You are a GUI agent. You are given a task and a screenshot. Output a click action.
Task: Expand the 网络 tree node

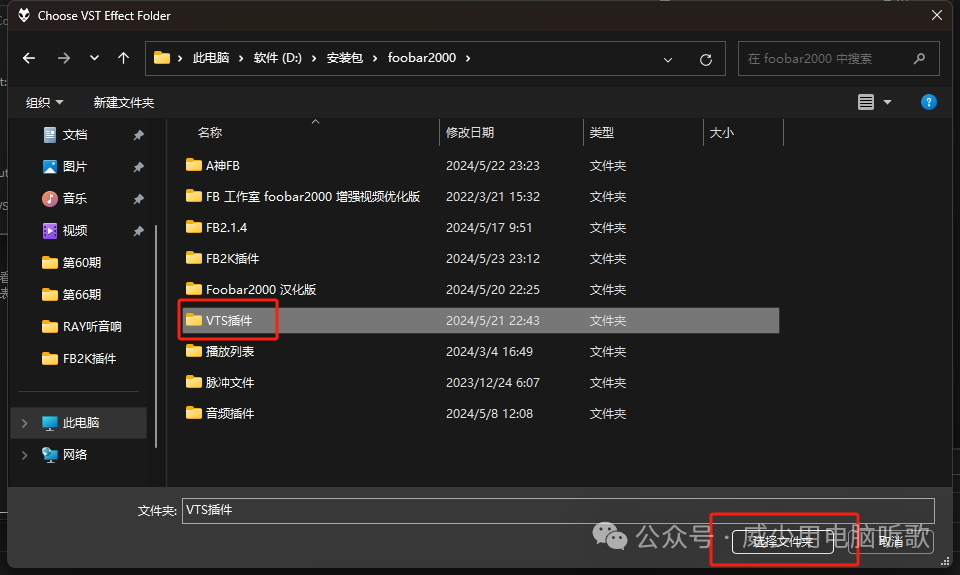click(x=24, y=455)
